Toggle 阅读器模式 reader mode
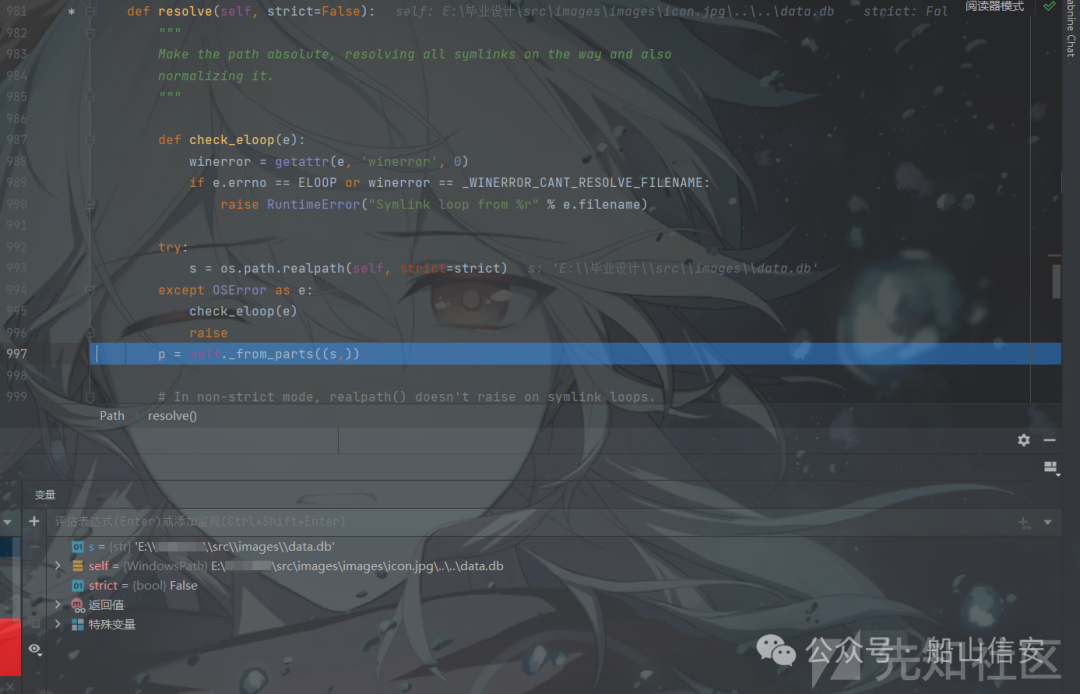 point(995,6)
